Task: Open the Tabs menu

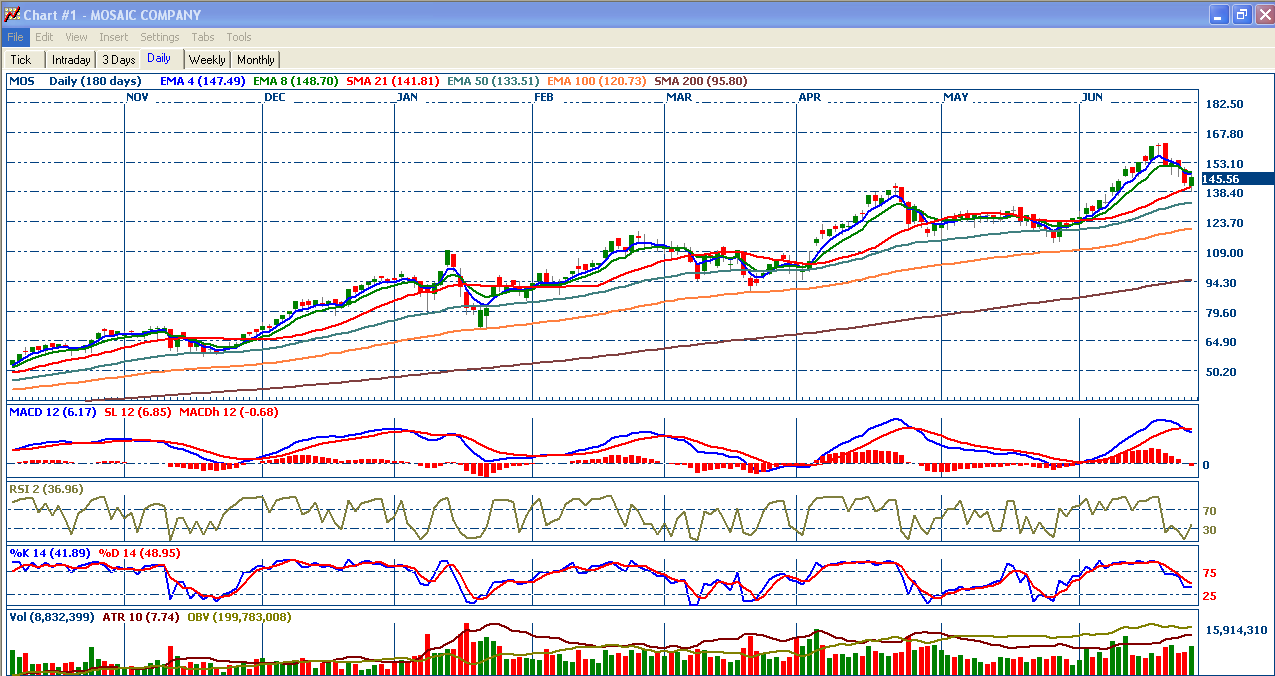Action: click(203, 37)
